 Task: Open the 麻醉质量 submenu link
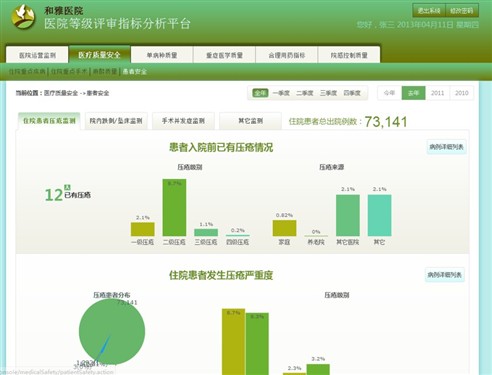pos(105,71)
